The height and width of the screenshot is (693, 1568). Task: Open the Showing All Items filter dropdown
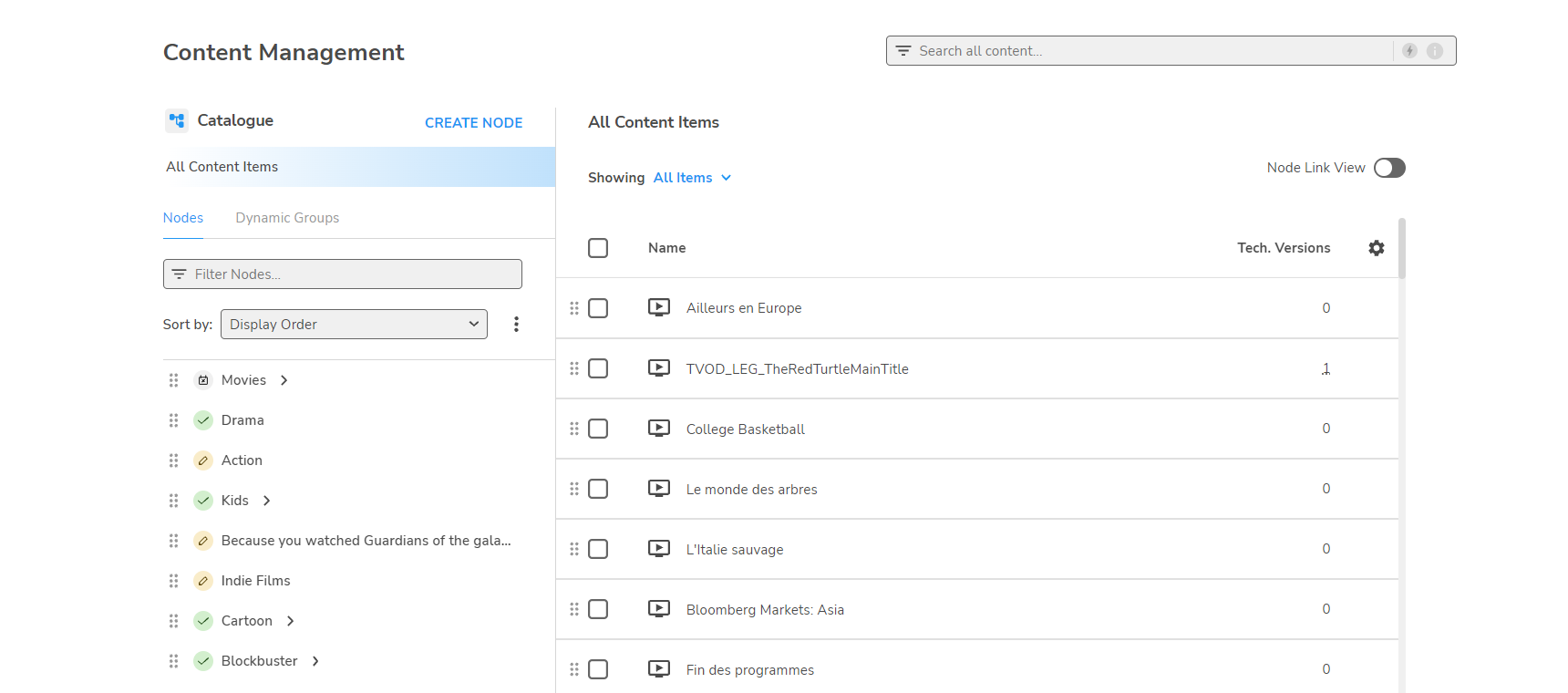tap(691, 178)
